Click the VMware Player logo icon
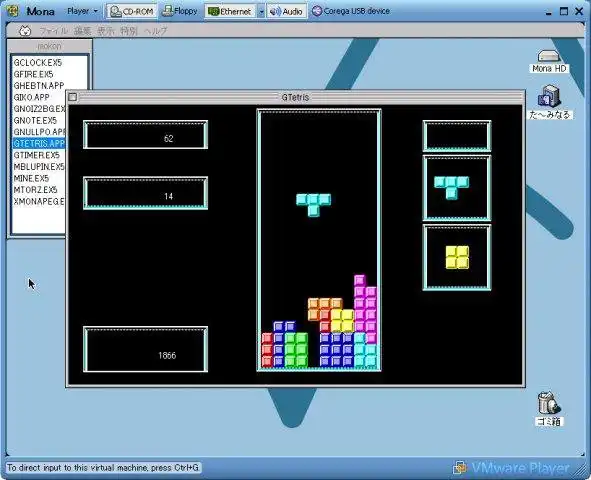Image resolution: width=591 pixels, height=480 pixels. click(x=460, y=468)
